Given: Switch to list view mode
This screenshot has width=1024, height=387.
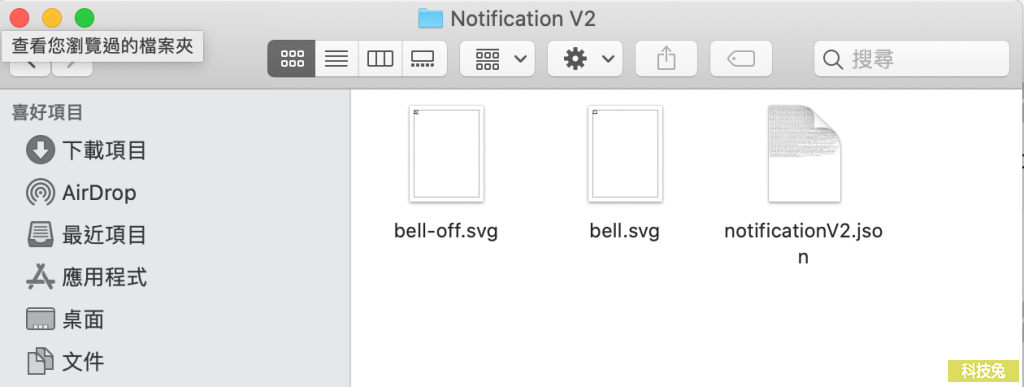Looking at the screenshot, I should 336,59.
